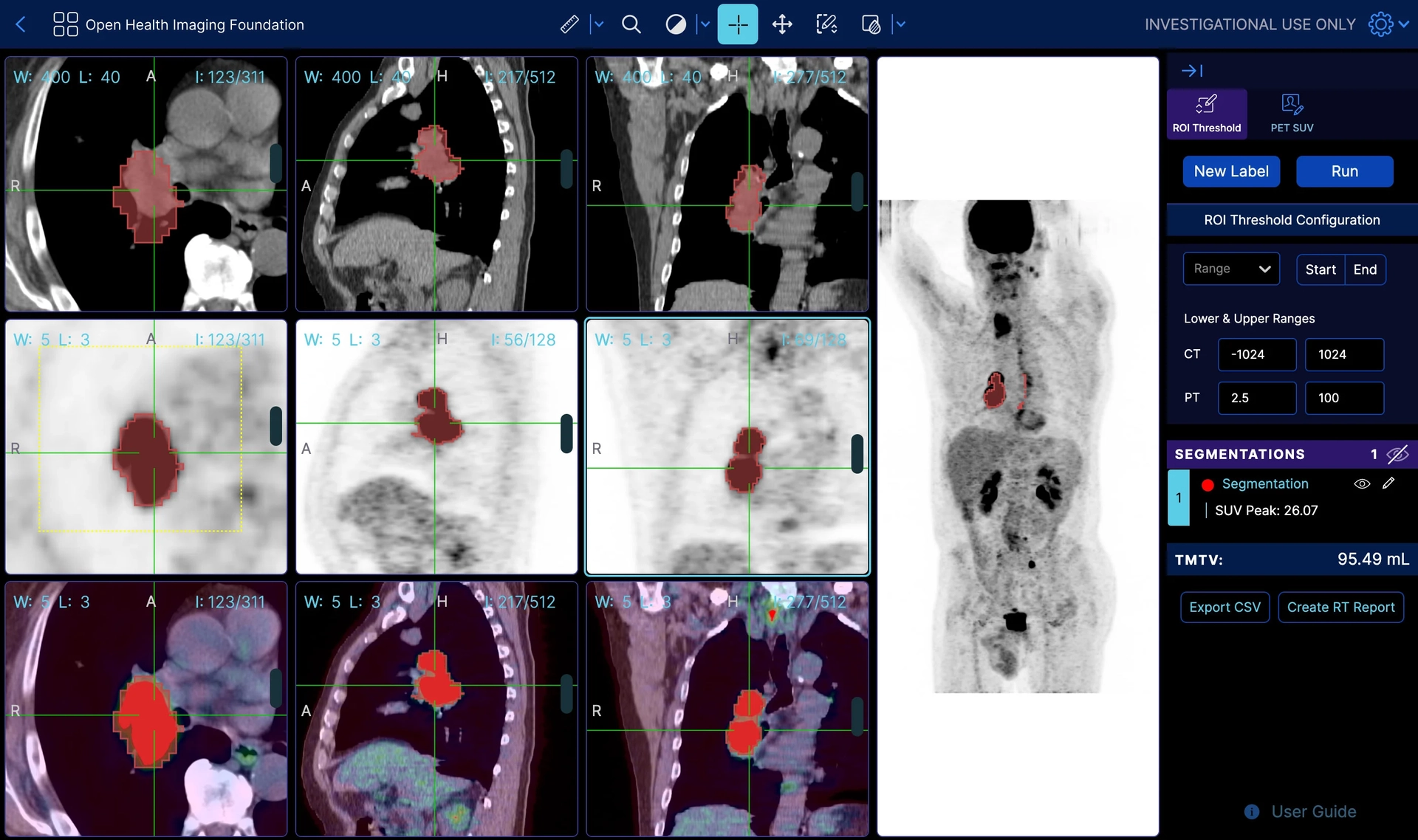Activate the Crosshairs tool
Screen dimensions: 1418x840
pos(737,24)
